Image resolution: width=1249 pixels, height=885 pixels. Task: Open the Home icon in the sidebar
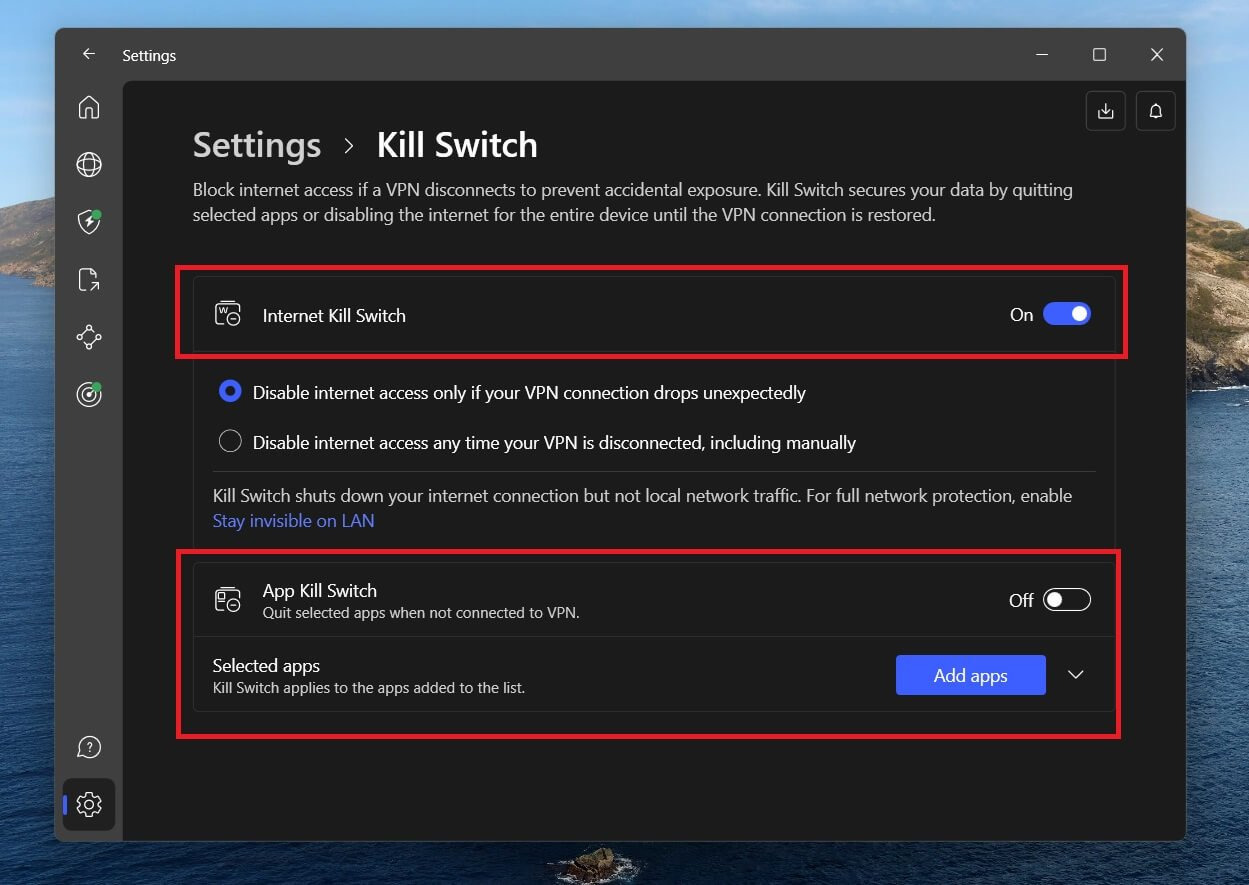(x=89, y=107)
